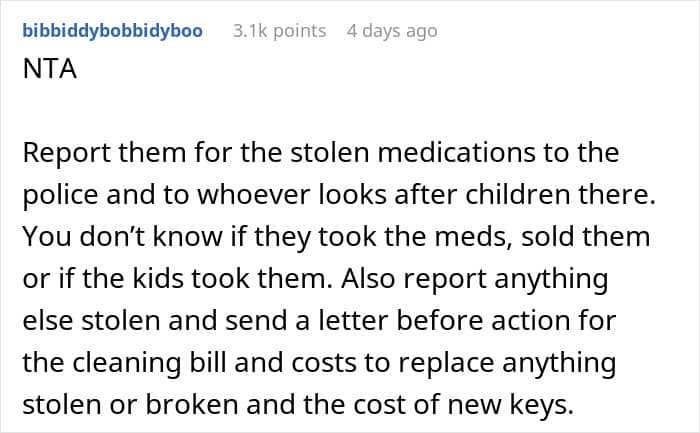Open the 4 days ago timestamp permalink
Screen dimensions: 700x433
tap(392, 31)
